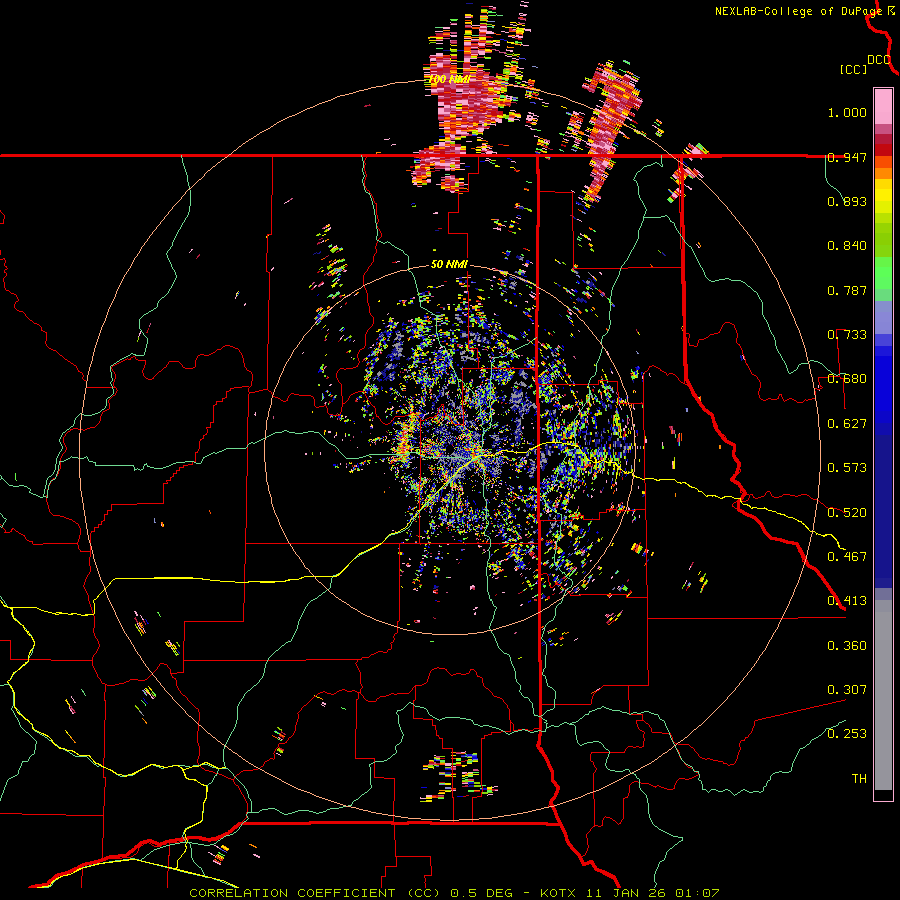Screen dimensions: 900x900
Task: Click the [CC] legend unit label
Action: (853, 69)
